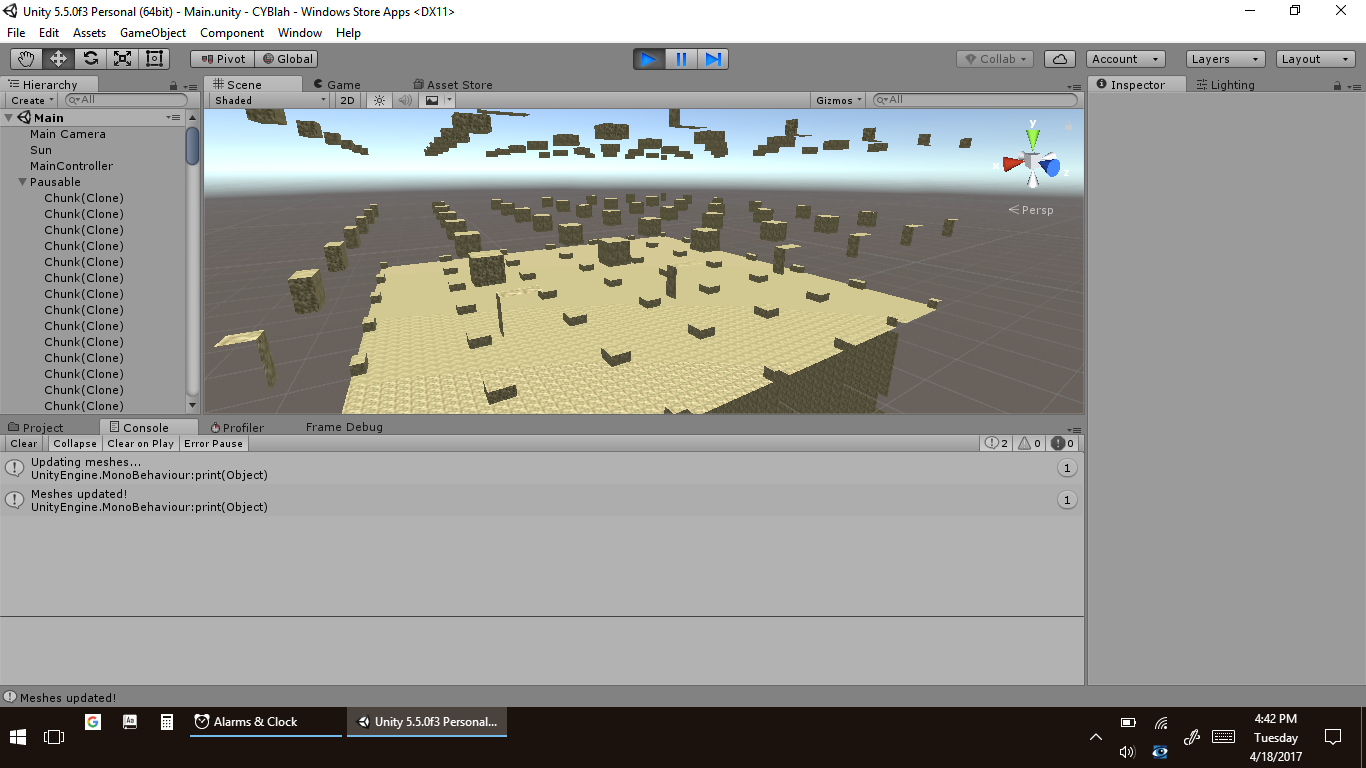
Task: Click the Hierarchy panel vertical scrollbar
Action: 193,260
